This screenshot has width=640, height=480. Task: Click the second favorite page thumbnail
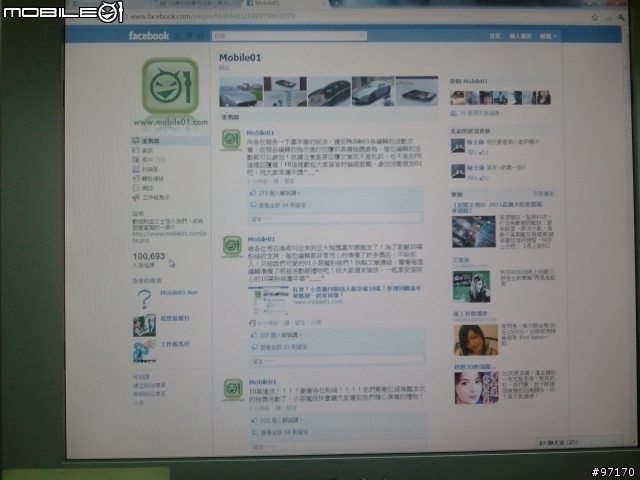coord(144,325)
